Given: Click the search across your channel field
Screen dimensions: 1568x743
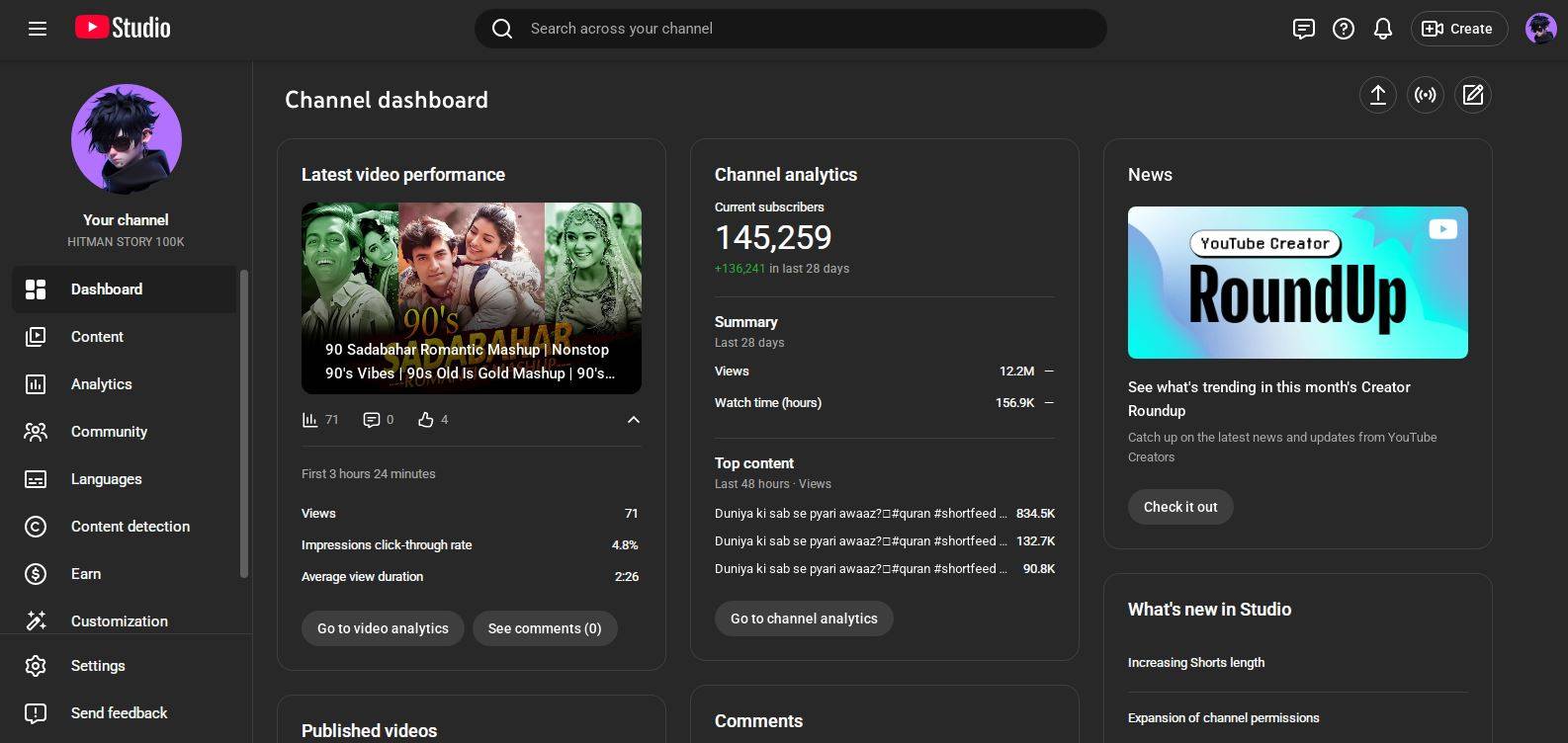Looking at the screenshot, I should click(791, 29).
